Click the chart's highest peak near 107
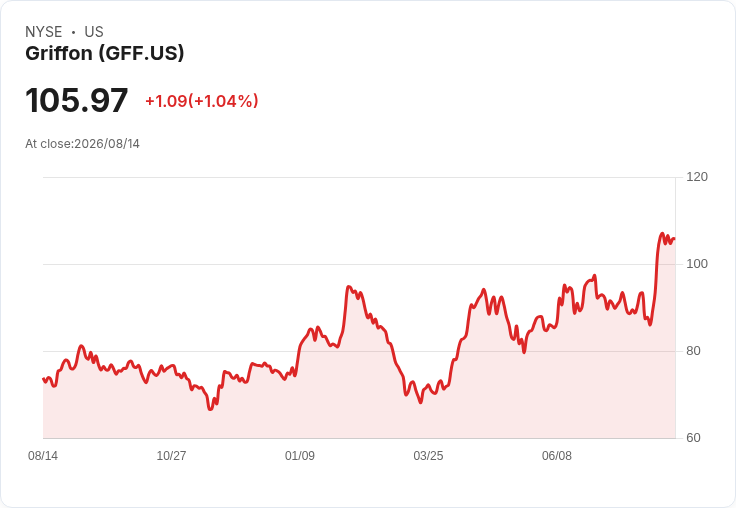The height and width of the screenshot is (508, 736). [662, 233]
